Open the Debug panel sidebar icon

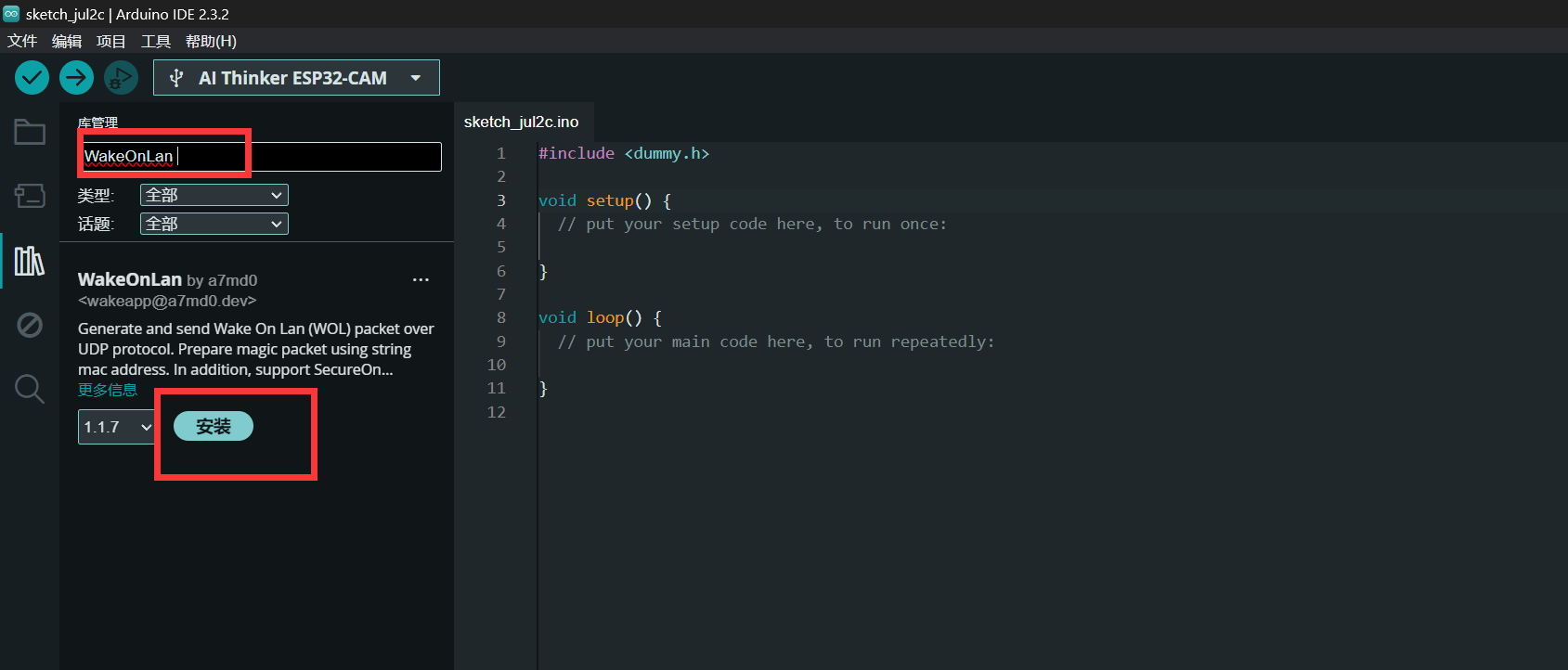click(x=30, y=325)
